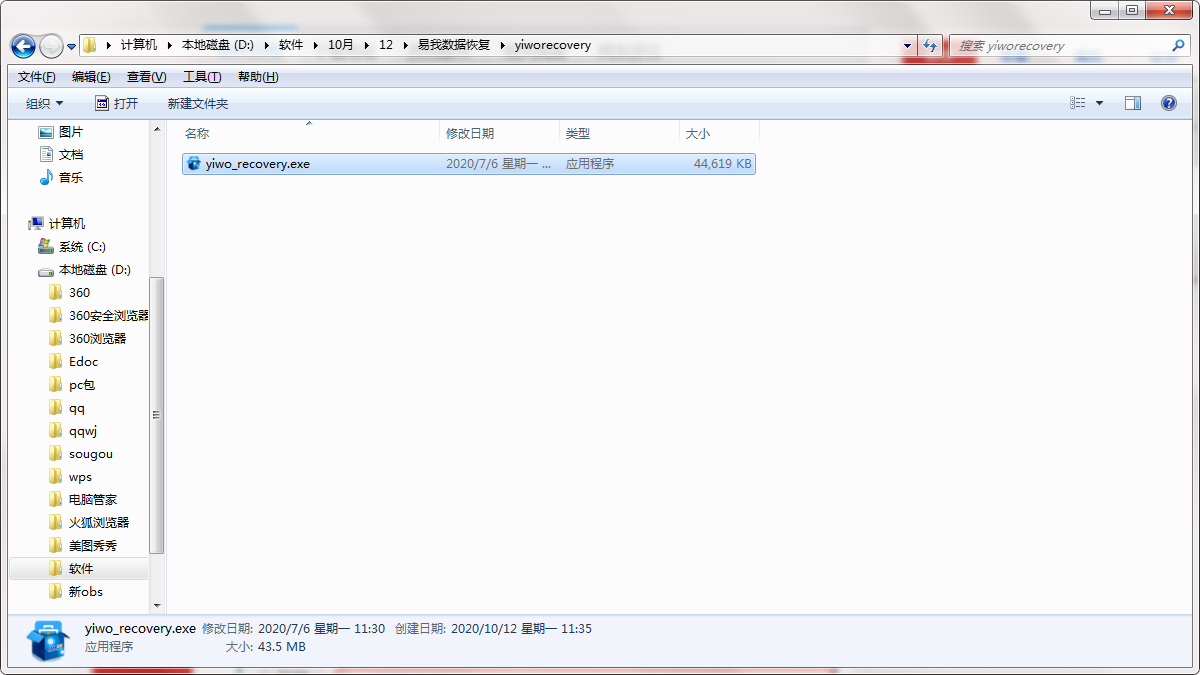Open the 360安全浏览器 folder
This screenshot has height=675, width=1200.
click(98, 316)
